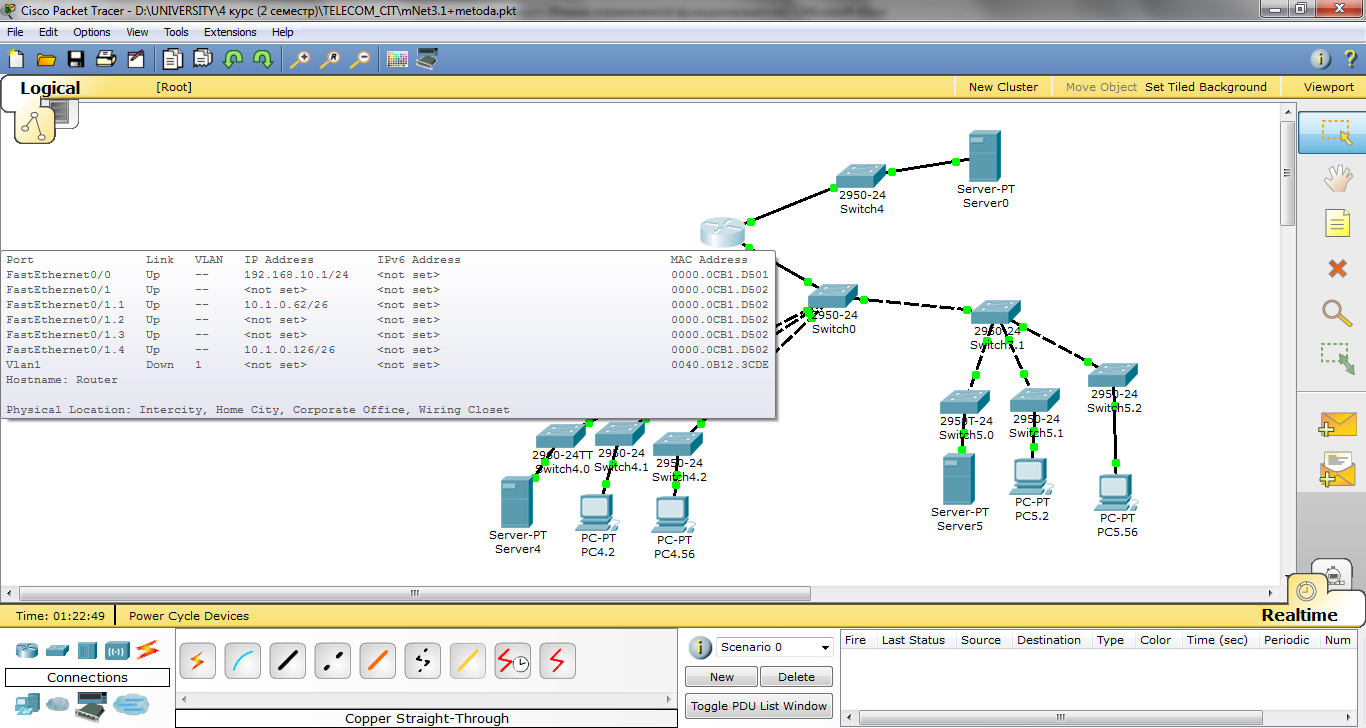Choose the Inspect magnifier tool

pyautogui.click(x=1337, y=312)
